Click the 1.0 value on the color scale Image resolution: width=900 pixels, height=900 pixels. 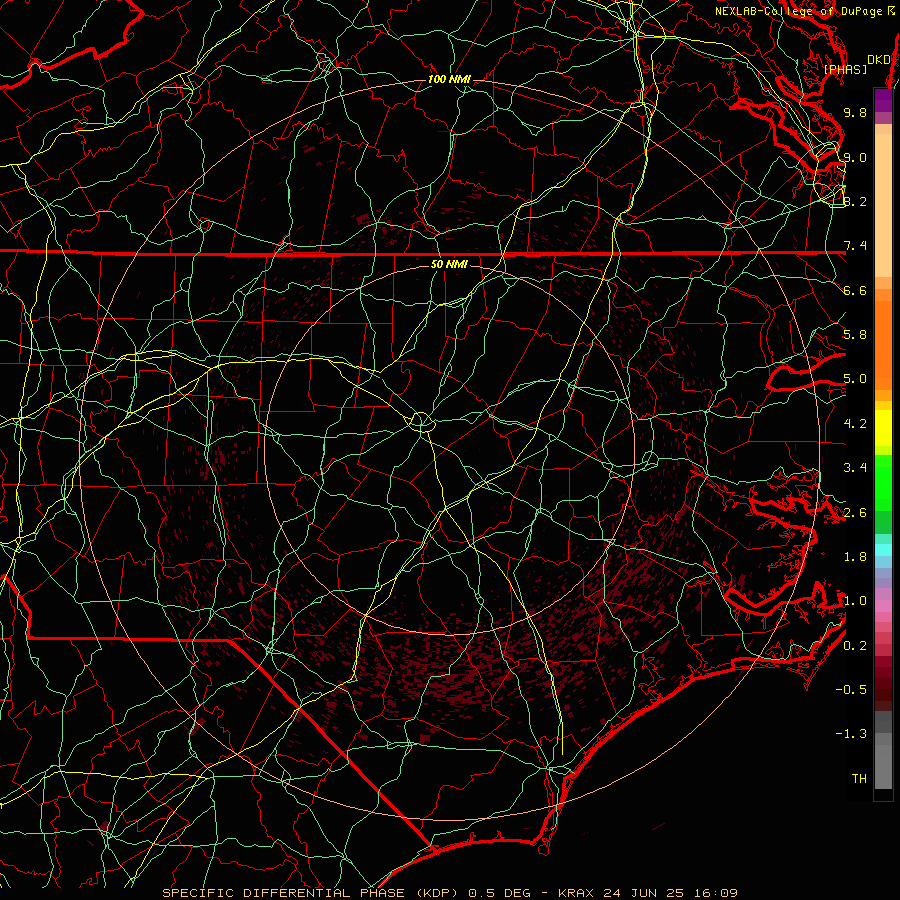pos(855,601)
